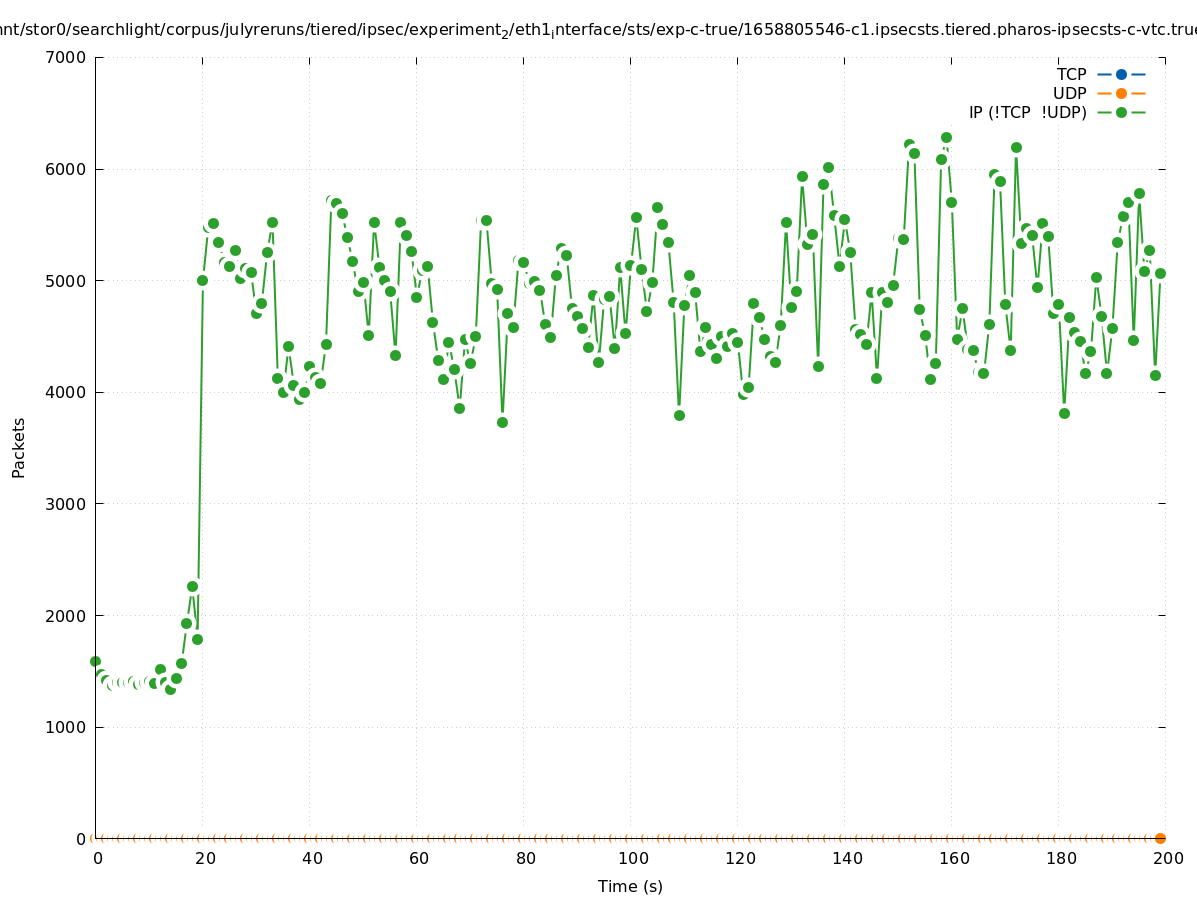
Task: Click the Packets y-axis title
Action: 19,447
